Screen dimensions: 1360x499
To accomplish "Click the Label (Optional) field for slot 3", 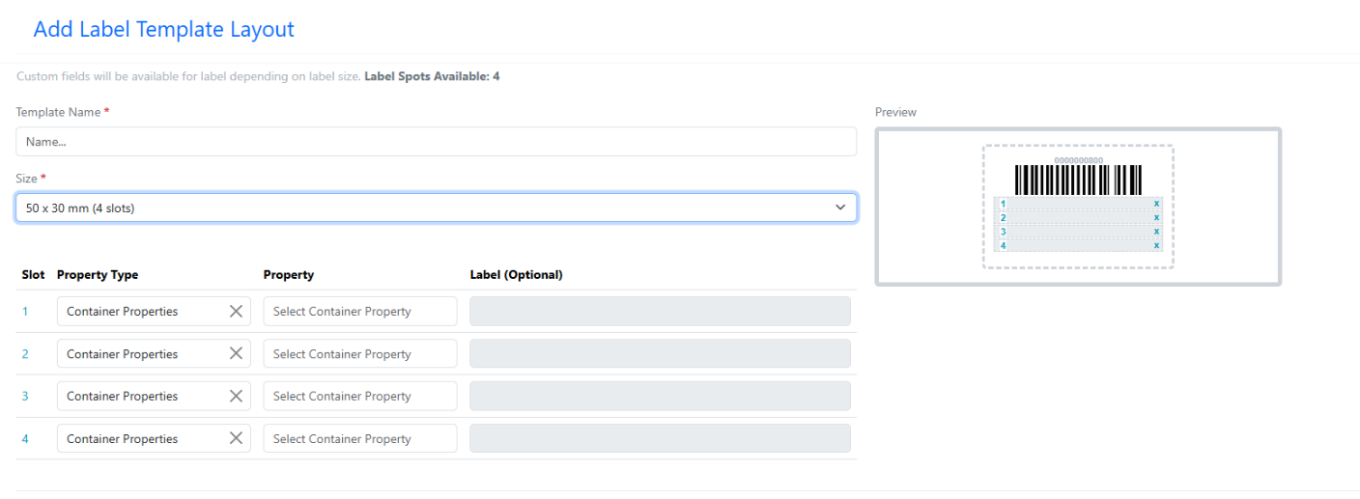I will 660,396.
